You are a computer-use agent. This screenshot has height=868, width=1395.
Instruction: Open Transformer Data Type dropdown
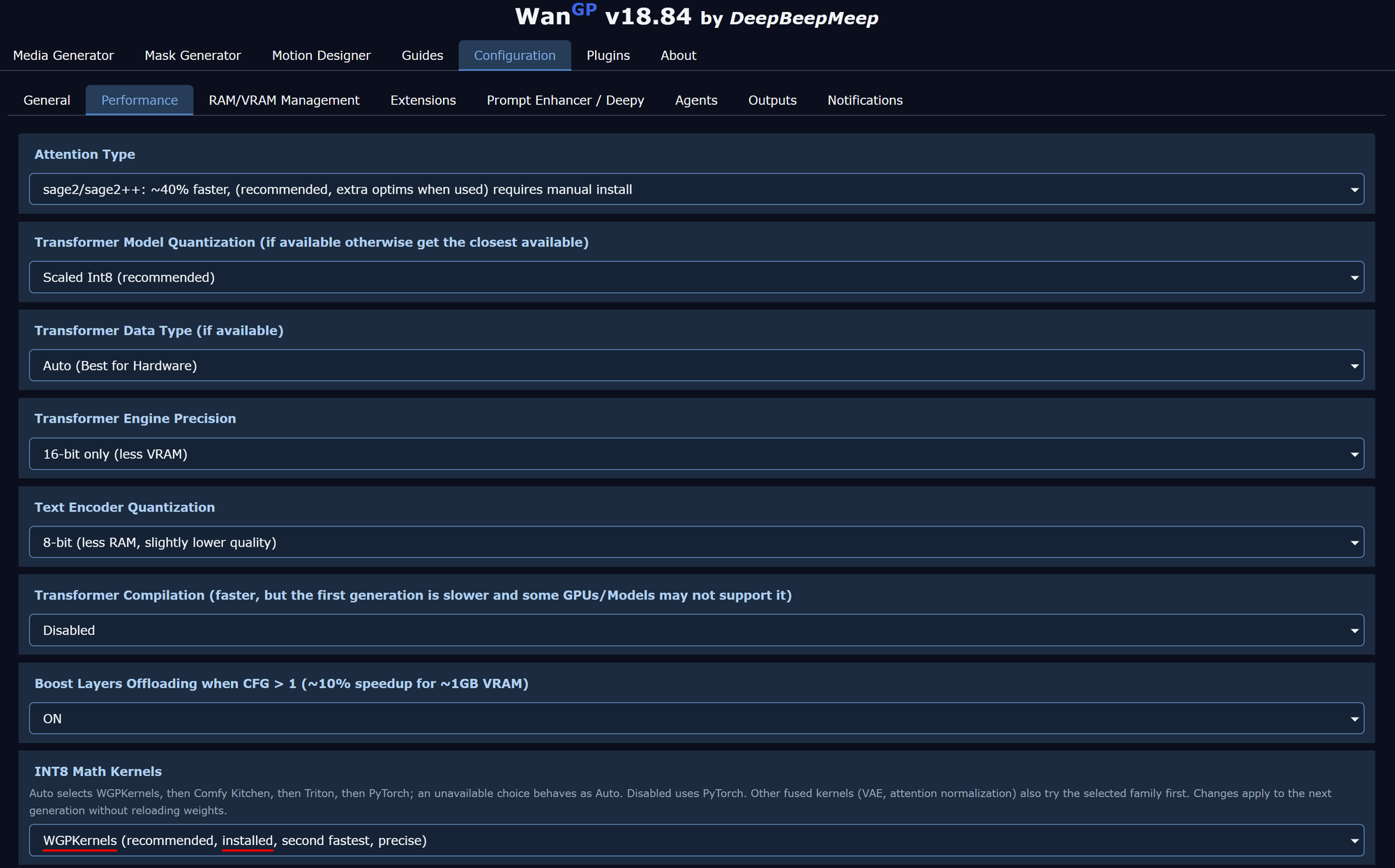coord(696,365)
